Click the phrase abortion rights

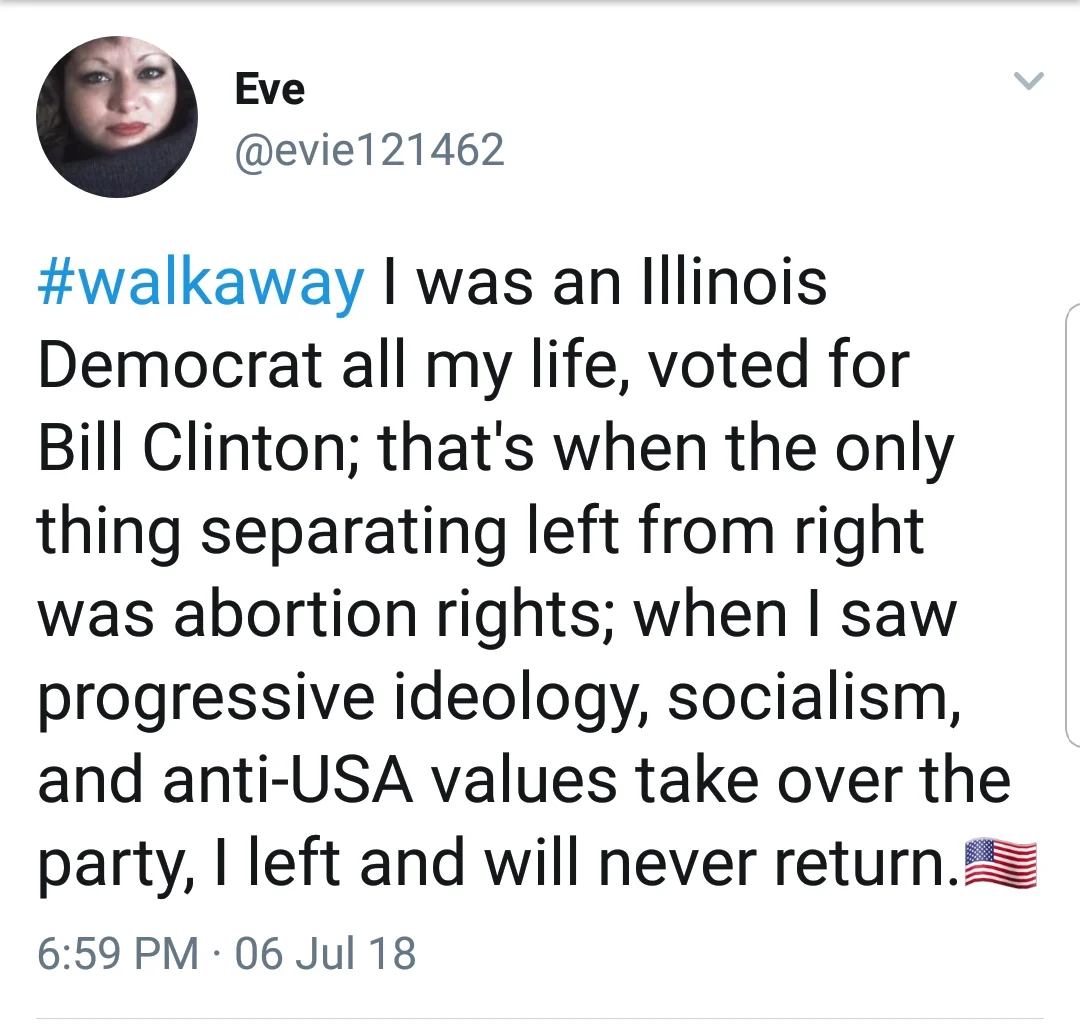pyautogui.click(x=386, y=615)
